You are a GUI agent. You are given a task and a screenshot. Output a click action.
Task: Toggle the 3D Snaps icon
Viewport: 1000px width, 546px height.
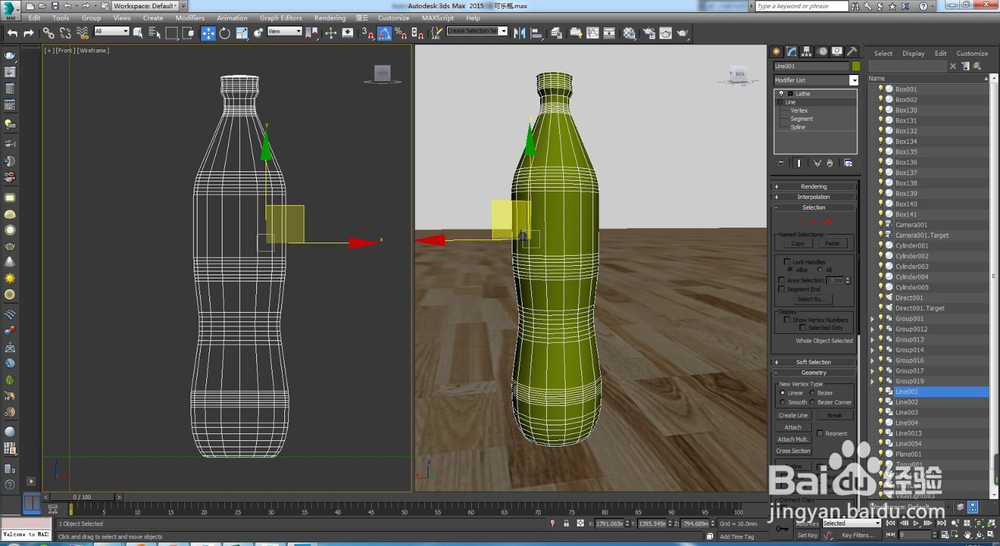point(367,33)
